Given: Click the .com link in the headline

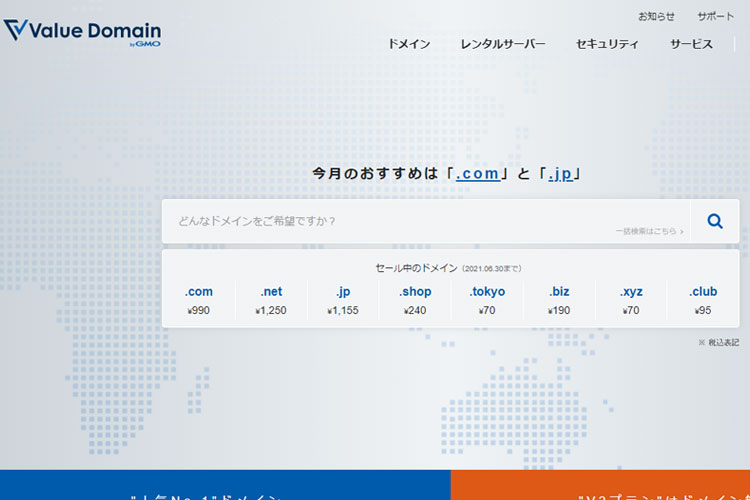Looking at the screenshot, I should point(478,173).
